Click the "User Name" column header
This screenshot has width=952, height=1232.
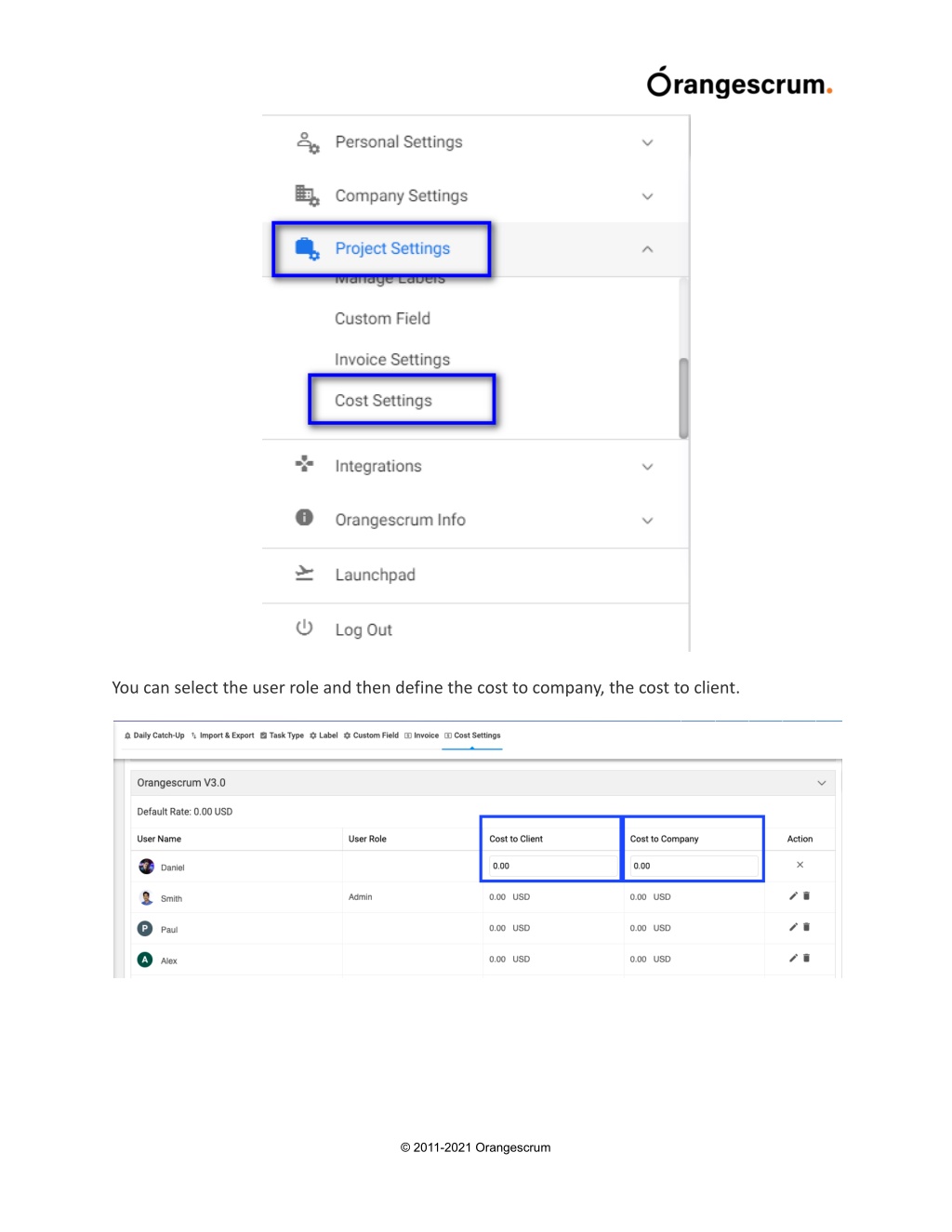159,839
